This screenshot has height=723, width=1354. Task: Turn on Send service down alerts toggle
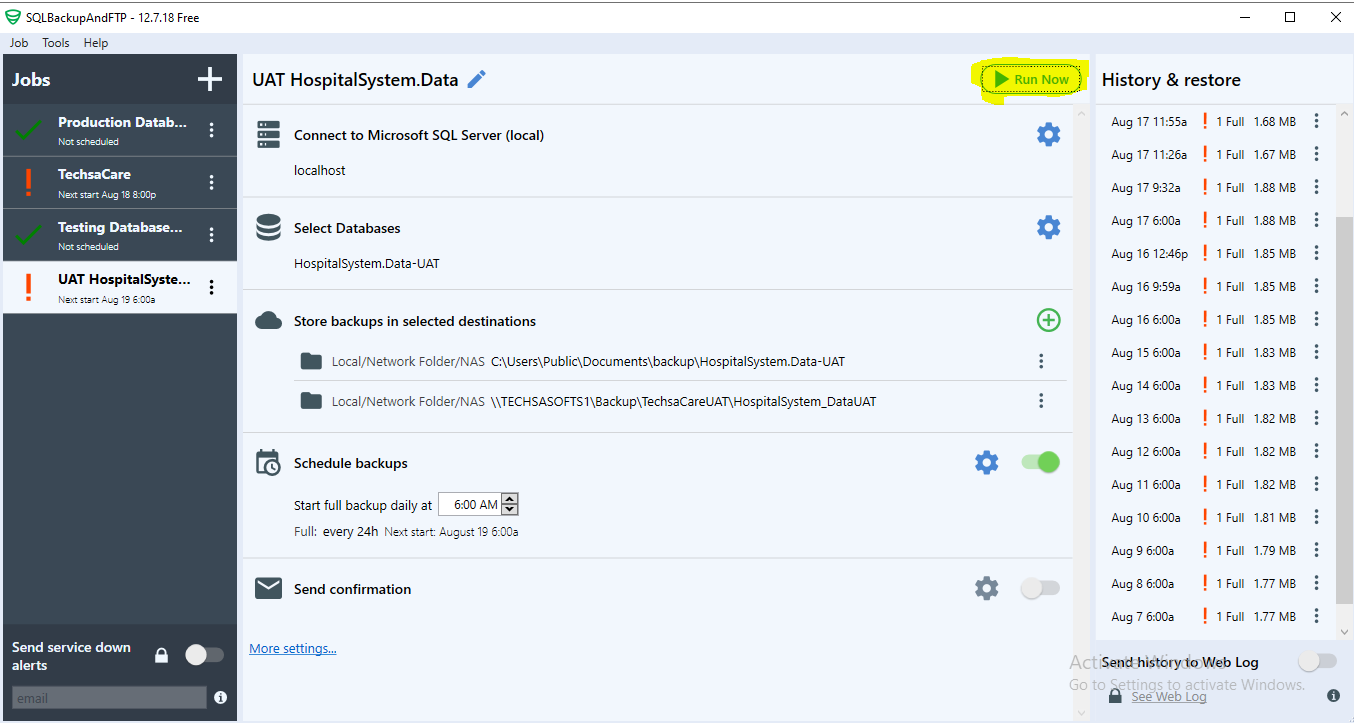click(204, 655)
